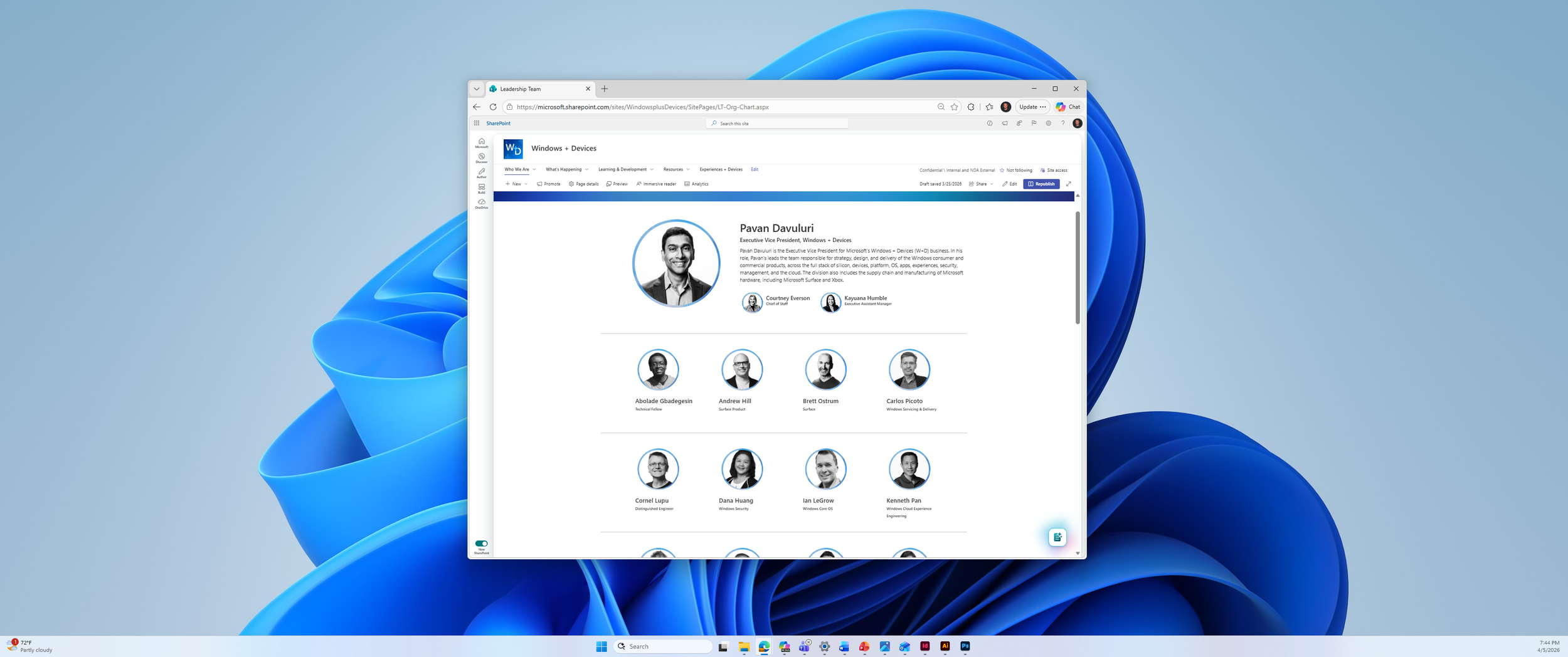Open SharePoint settings gear icon
This screenshot has height=657, width=1568.
(x=1048, y=124)
